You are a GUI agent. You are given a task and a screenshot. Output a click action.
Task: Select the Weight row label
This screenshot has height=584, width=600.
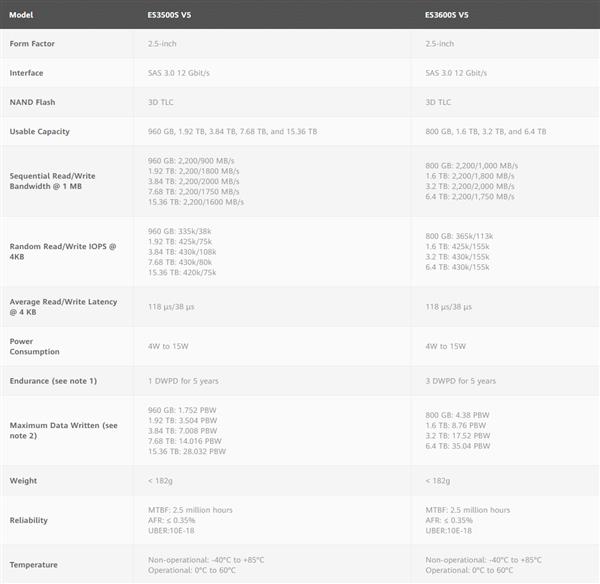(23, 481)
